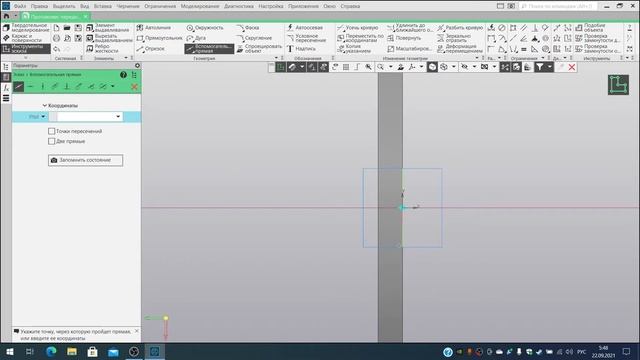Image resolution: width=640 pixels, height=360 pixels.
Task: Select the Скругление fillet tool
Action: (x=254, y=38)
